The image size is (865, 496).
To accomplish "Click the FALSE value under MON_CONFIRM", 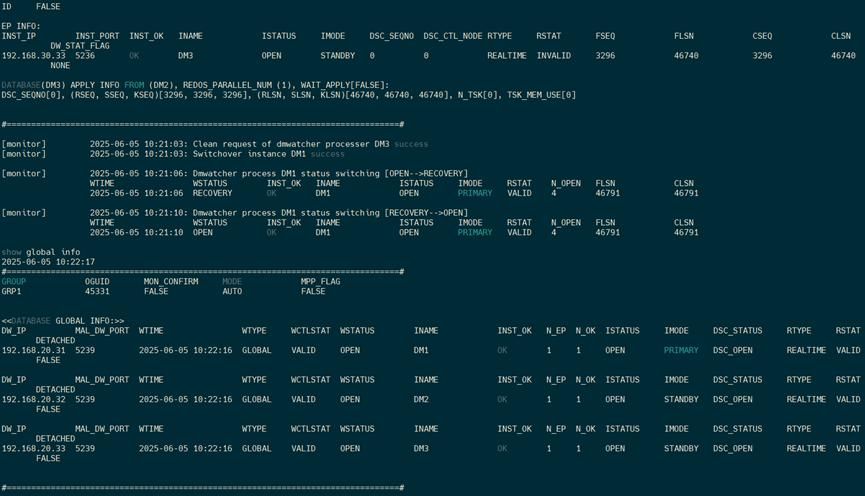I will pyautogui.click(x=156, y=291).
